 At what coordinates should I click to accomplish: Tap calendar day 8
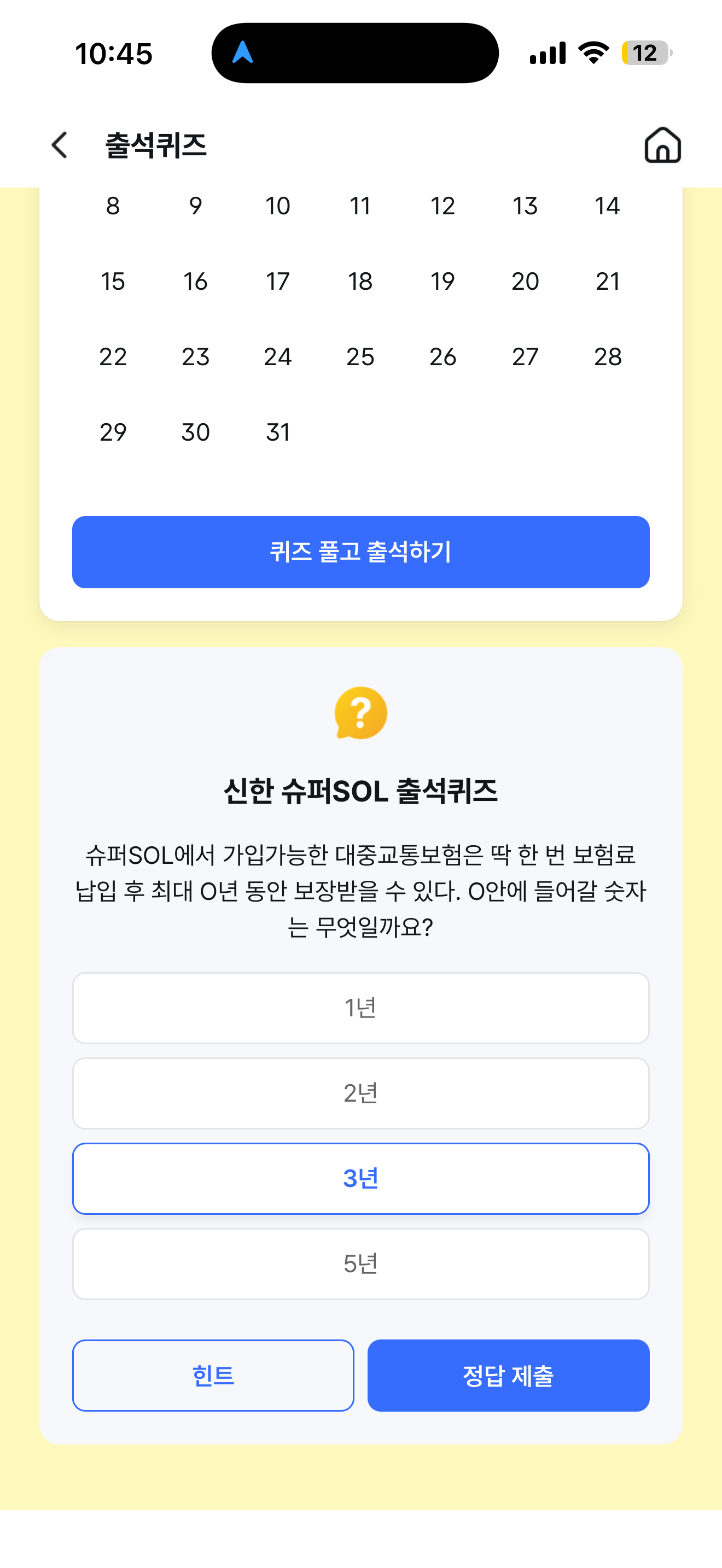pos(113,206)
